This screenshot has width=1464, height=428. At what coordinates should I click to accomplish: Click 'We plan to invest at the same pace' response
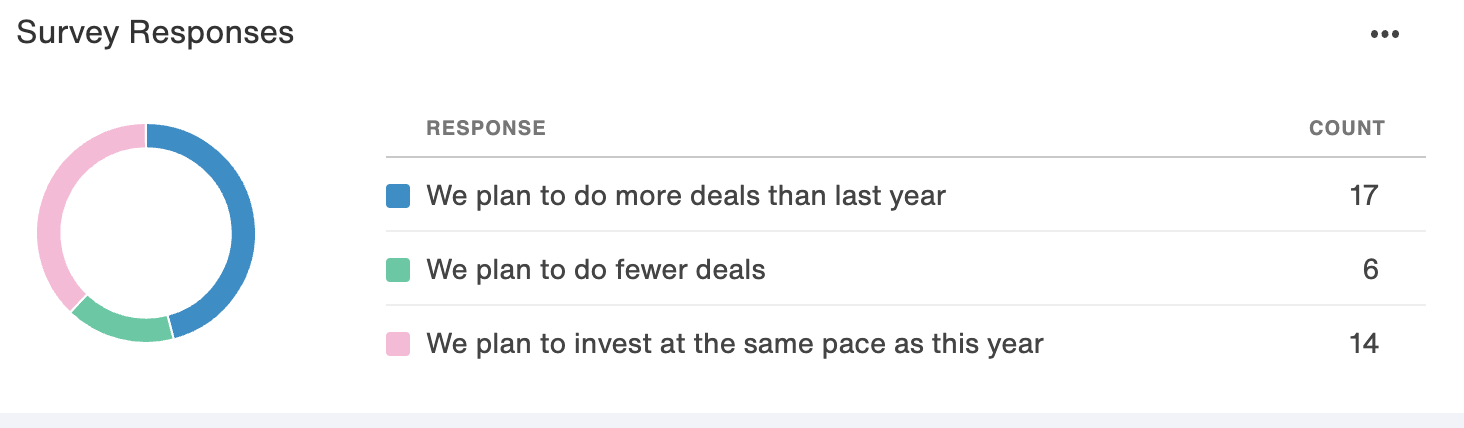pyautogui.click(x=735, y=344)
